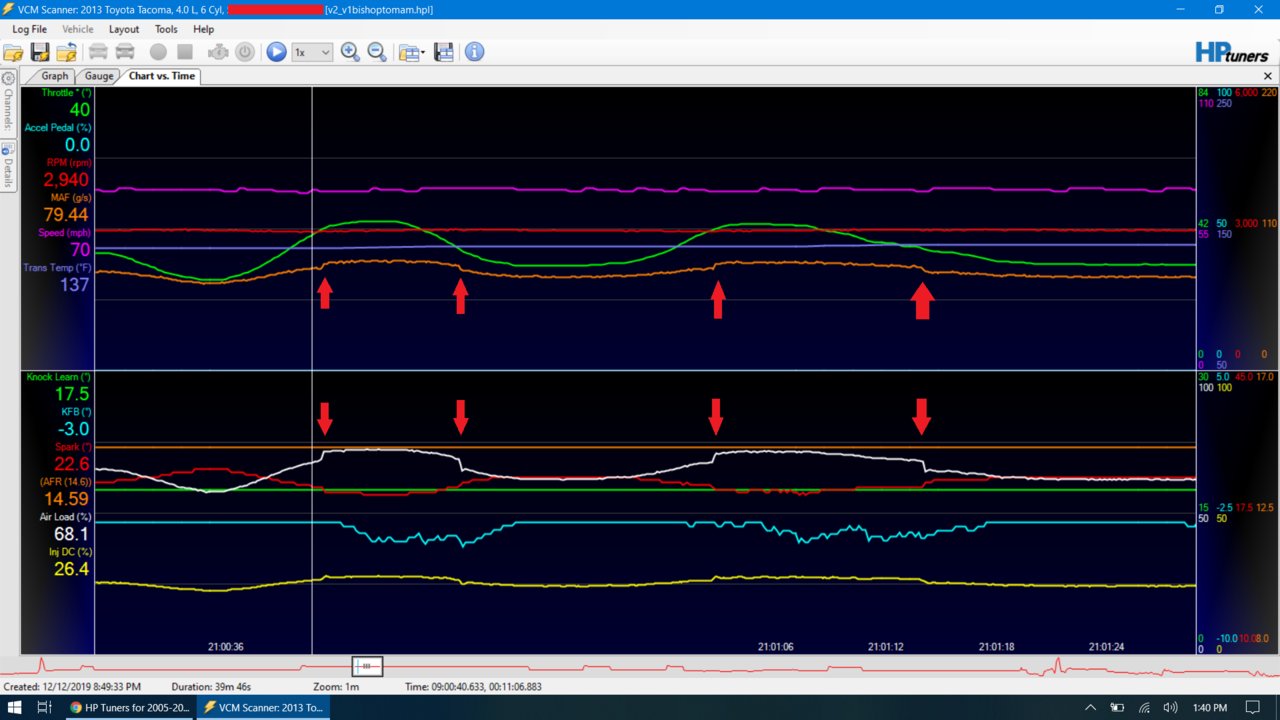This screenshot has height=720, width=1280.
Task: Select the Inj DC (%) channel label
Action: (69, 552)
